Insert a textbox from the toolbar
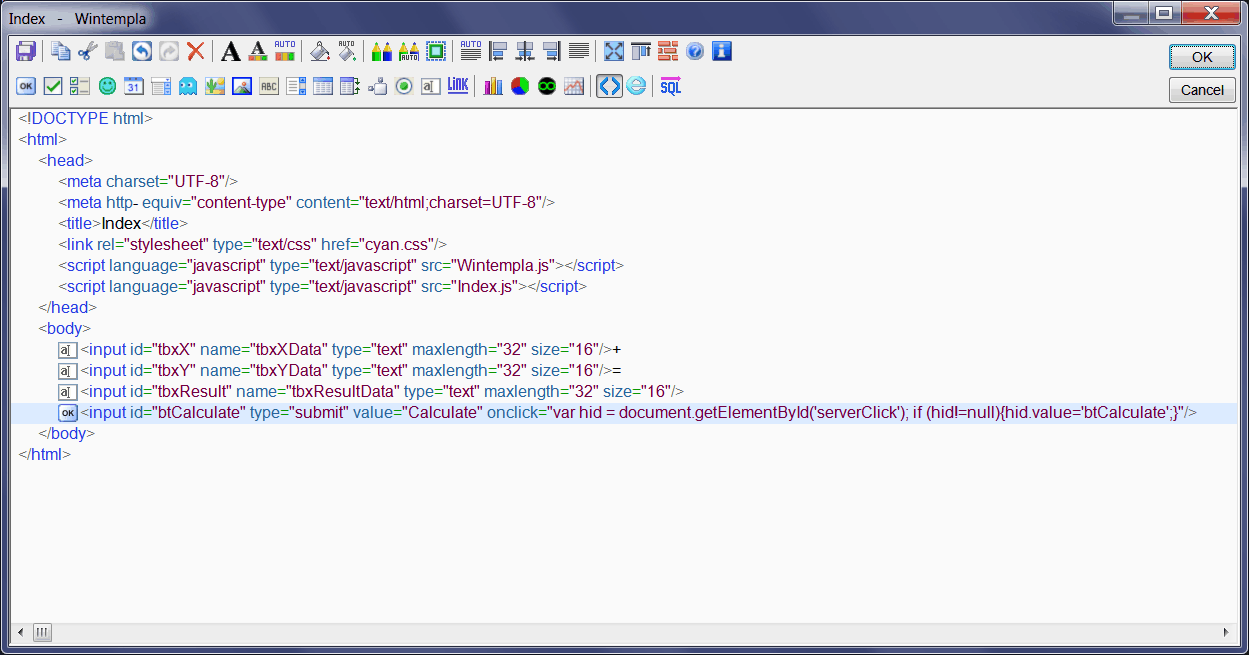Screen dimensions: 1249x655 point(431,86)
